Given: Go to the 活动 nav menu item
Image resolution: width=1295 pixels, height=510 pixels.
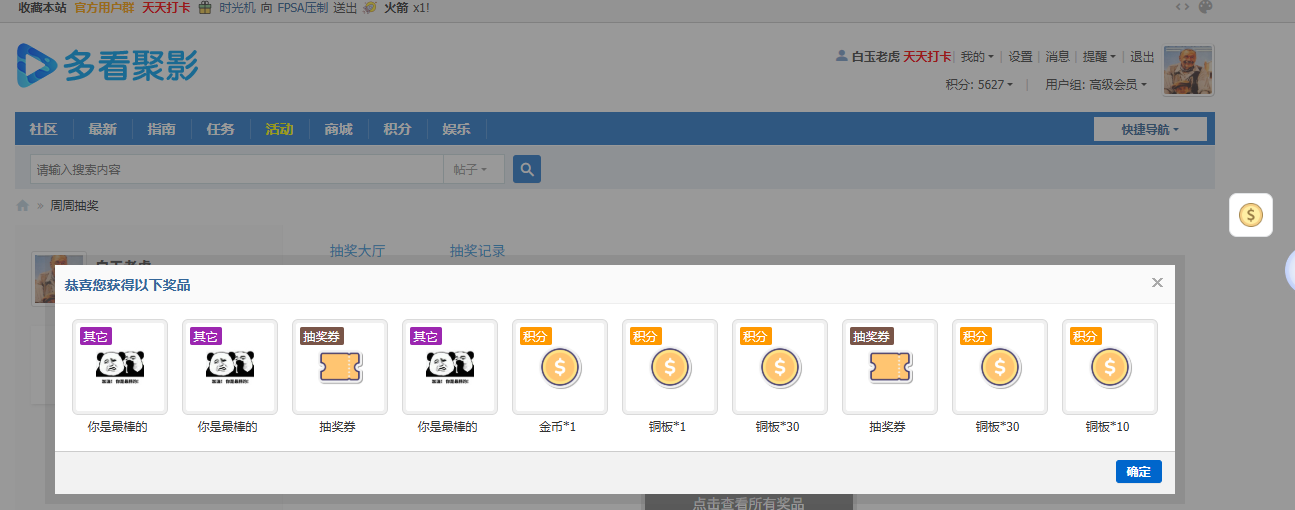Looking at the screenshot, I should pos(279,129).
